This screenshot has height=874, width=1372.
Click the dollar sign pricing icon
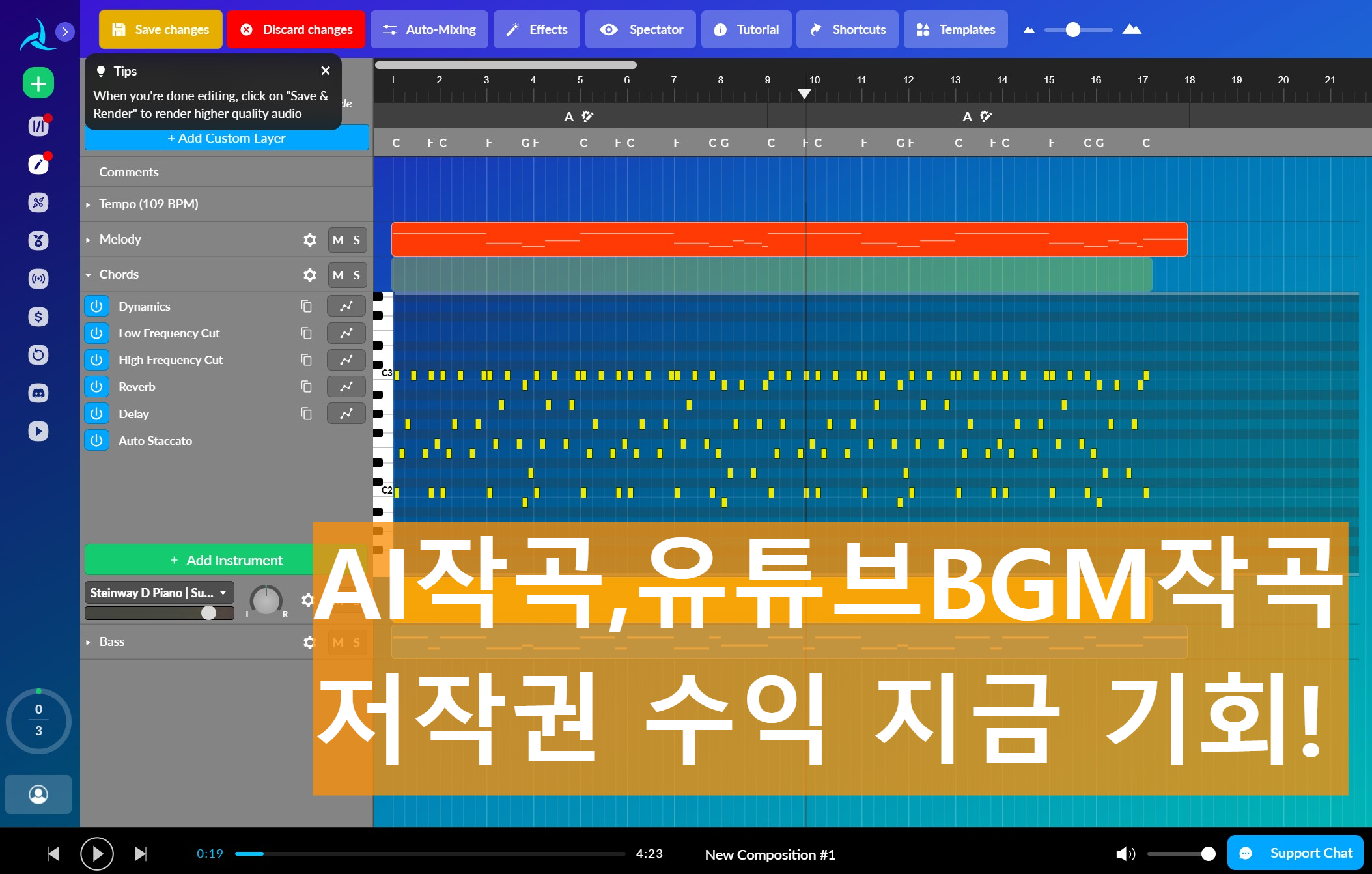click(x=38, y=317)
